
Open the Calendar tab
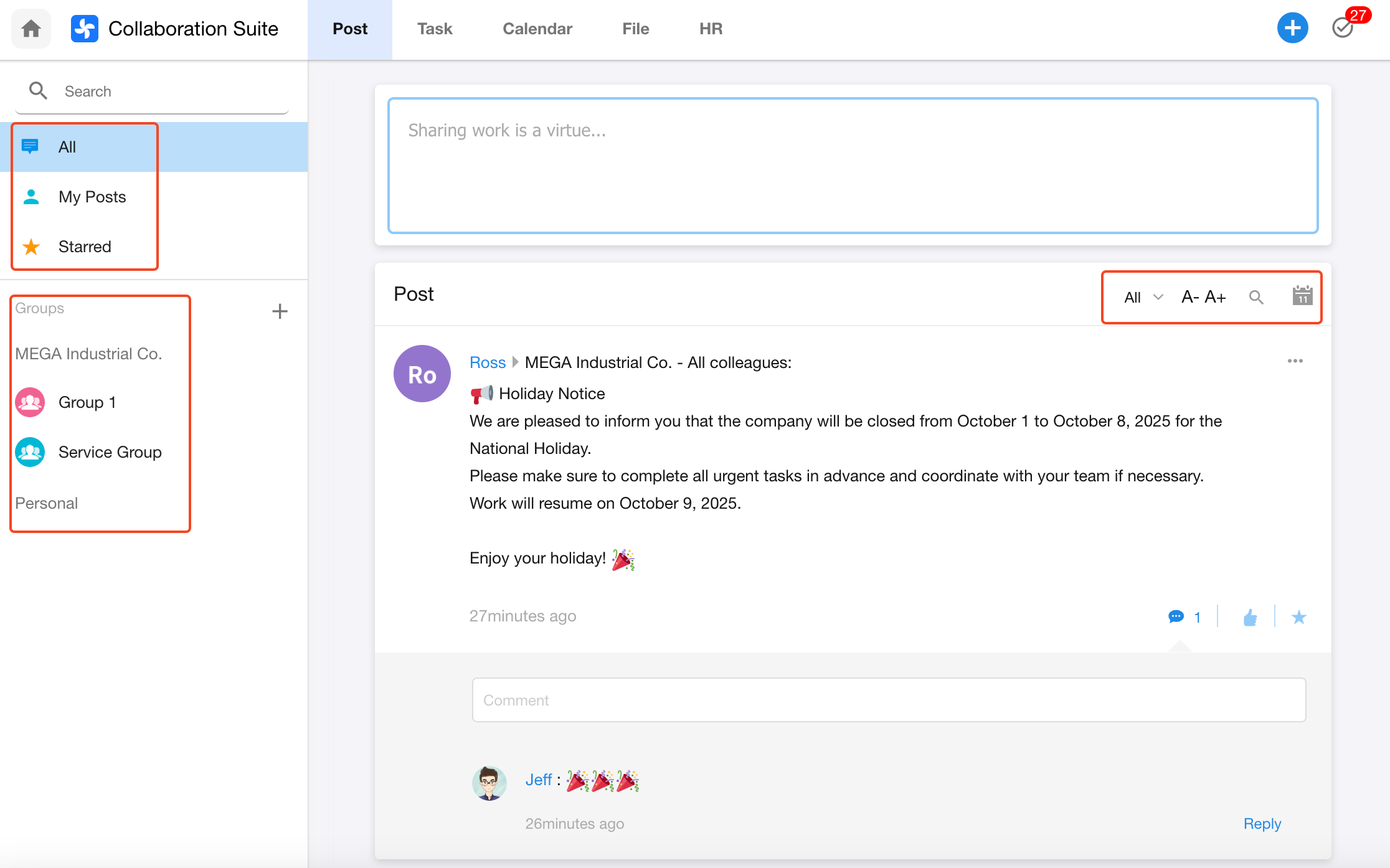tap(537, 29)
